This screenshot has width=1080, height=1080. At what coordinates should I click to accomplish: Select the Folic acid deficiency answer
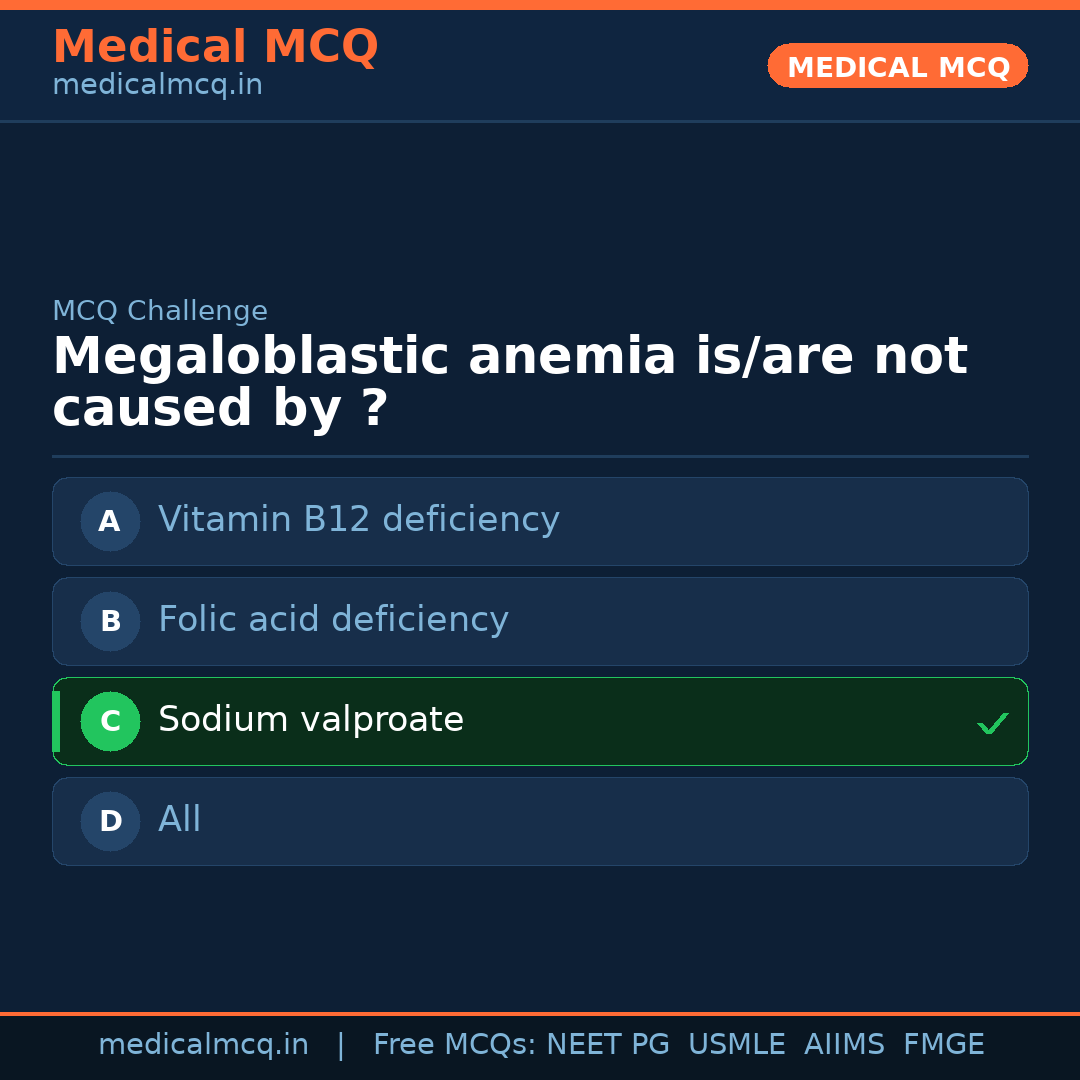tap(333, 620)
